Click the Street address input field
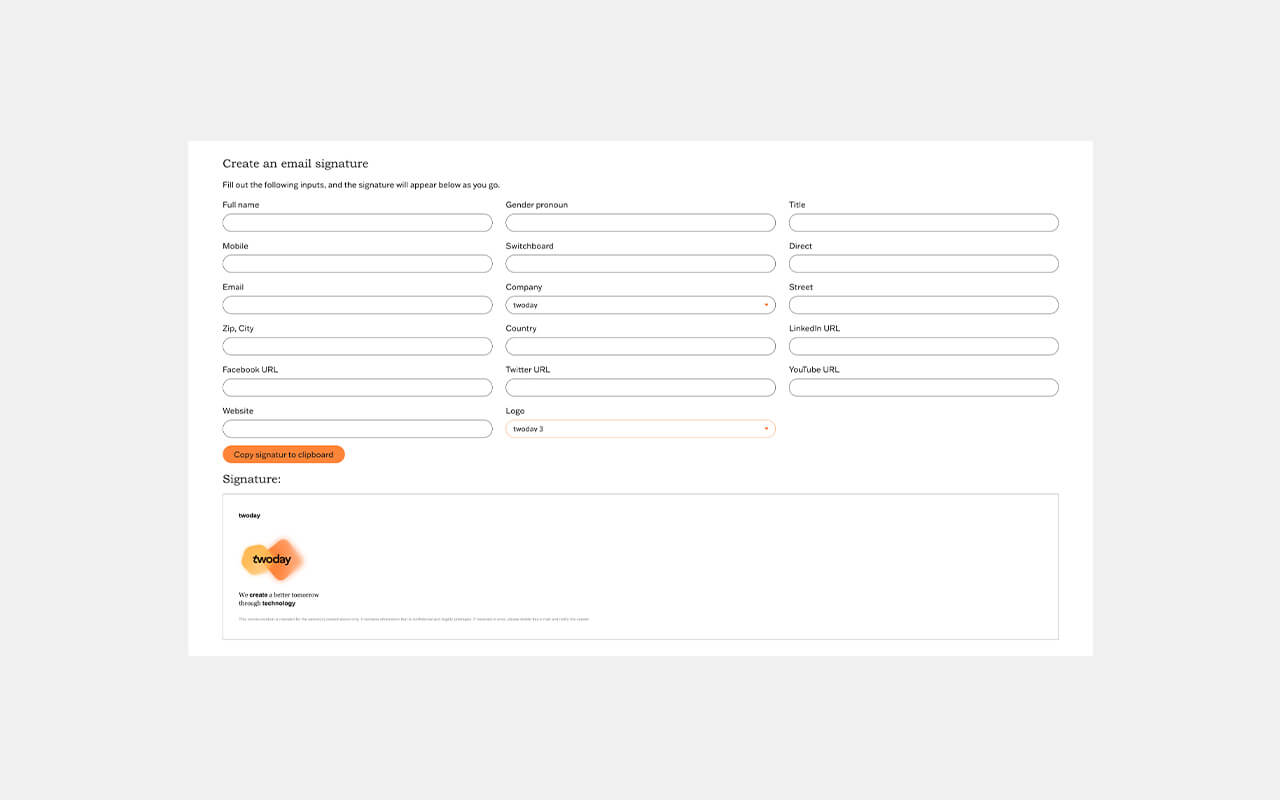1280x800 pixels. tap(923, 304)
